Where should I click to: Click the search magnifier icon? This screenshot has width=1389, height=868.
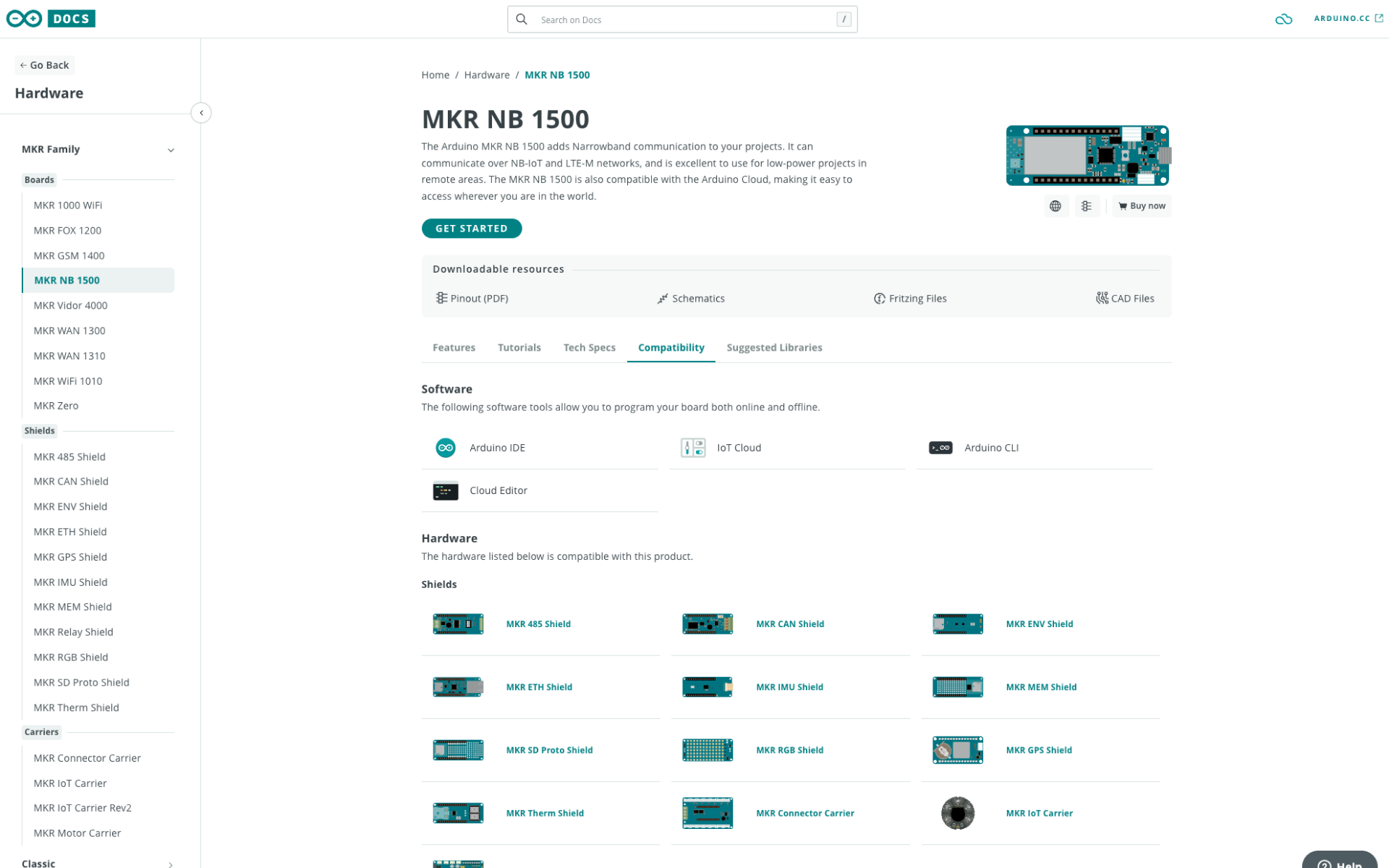coord(522,20)
